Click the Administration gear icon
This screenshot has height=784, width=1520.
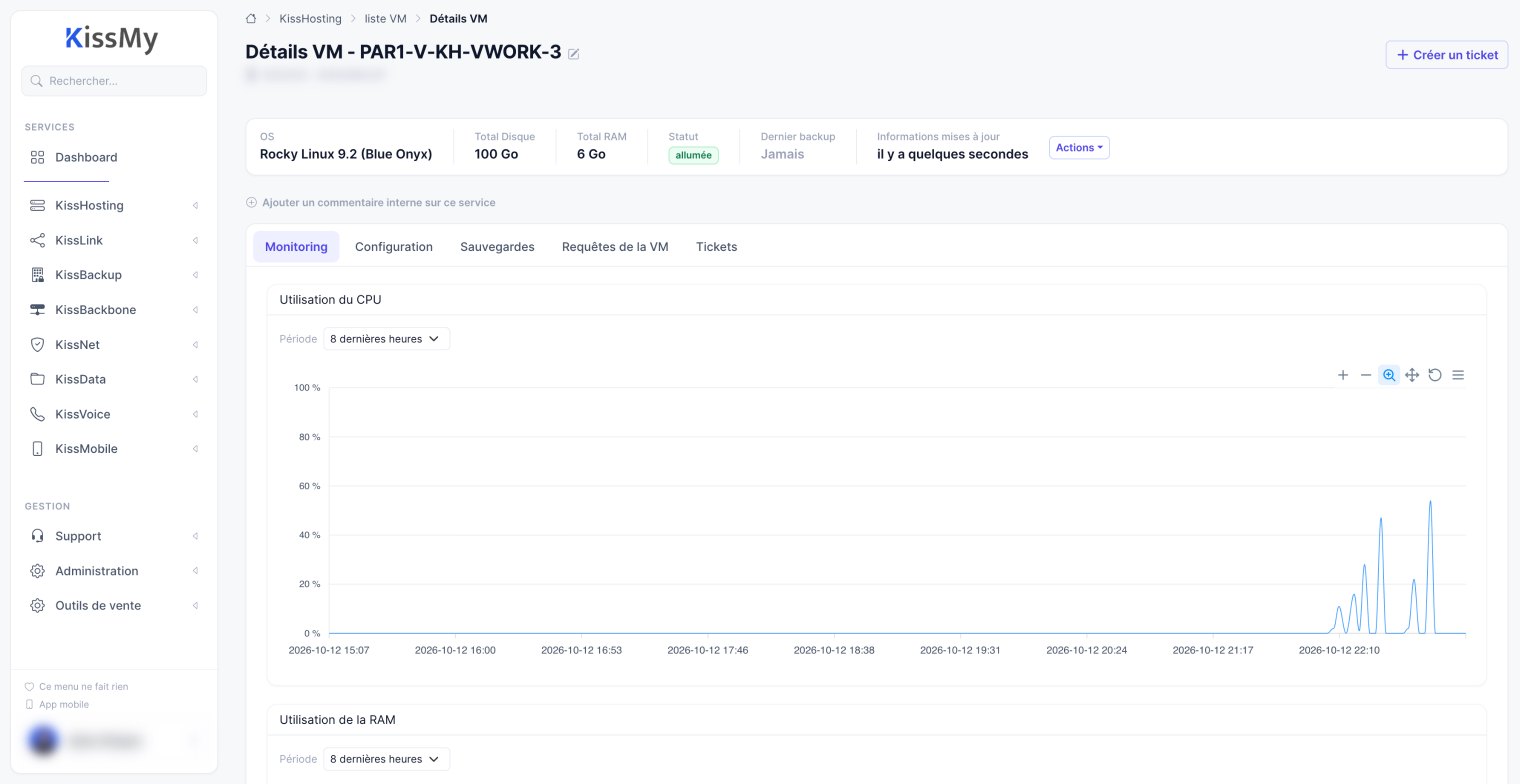(38, 571)
